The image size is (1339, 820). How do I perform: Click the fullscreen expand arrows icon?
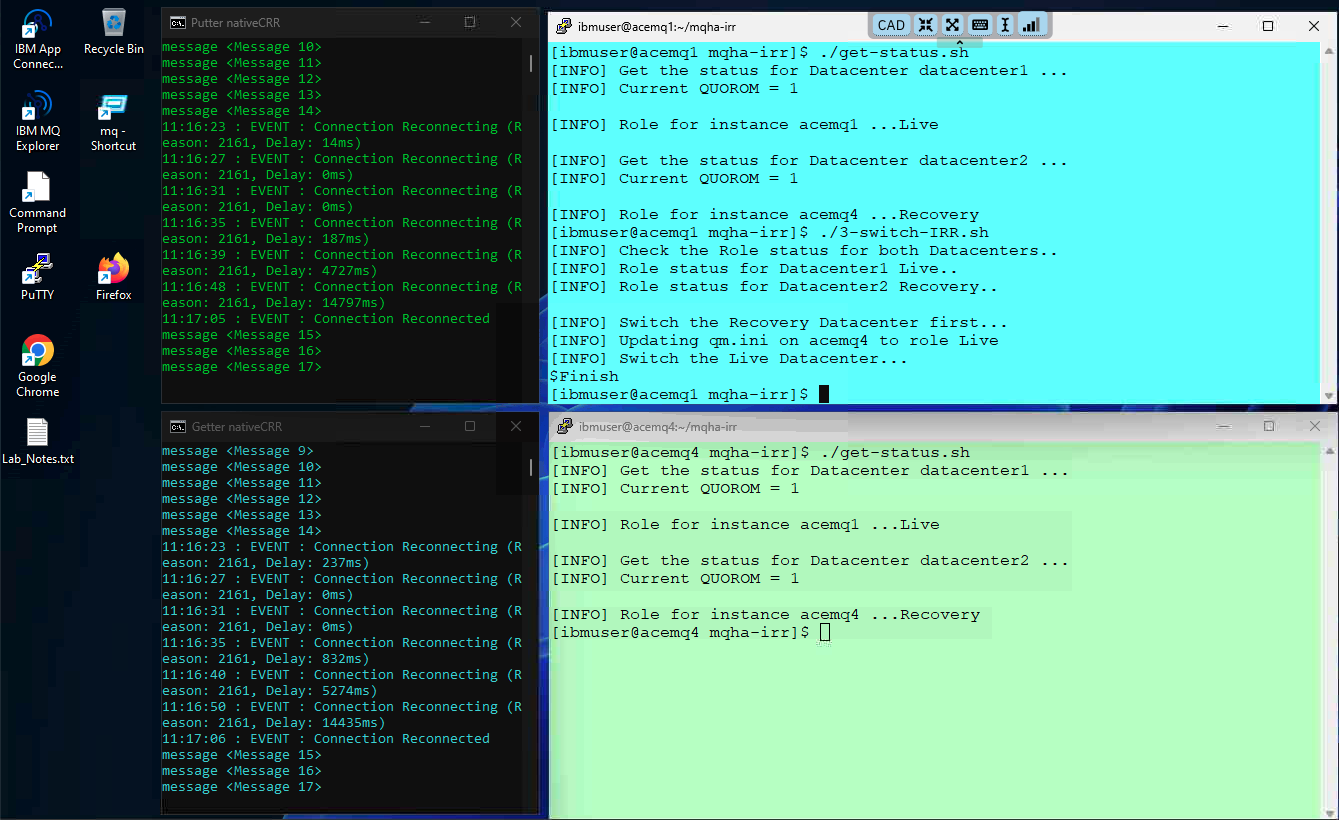pos(953,25)
